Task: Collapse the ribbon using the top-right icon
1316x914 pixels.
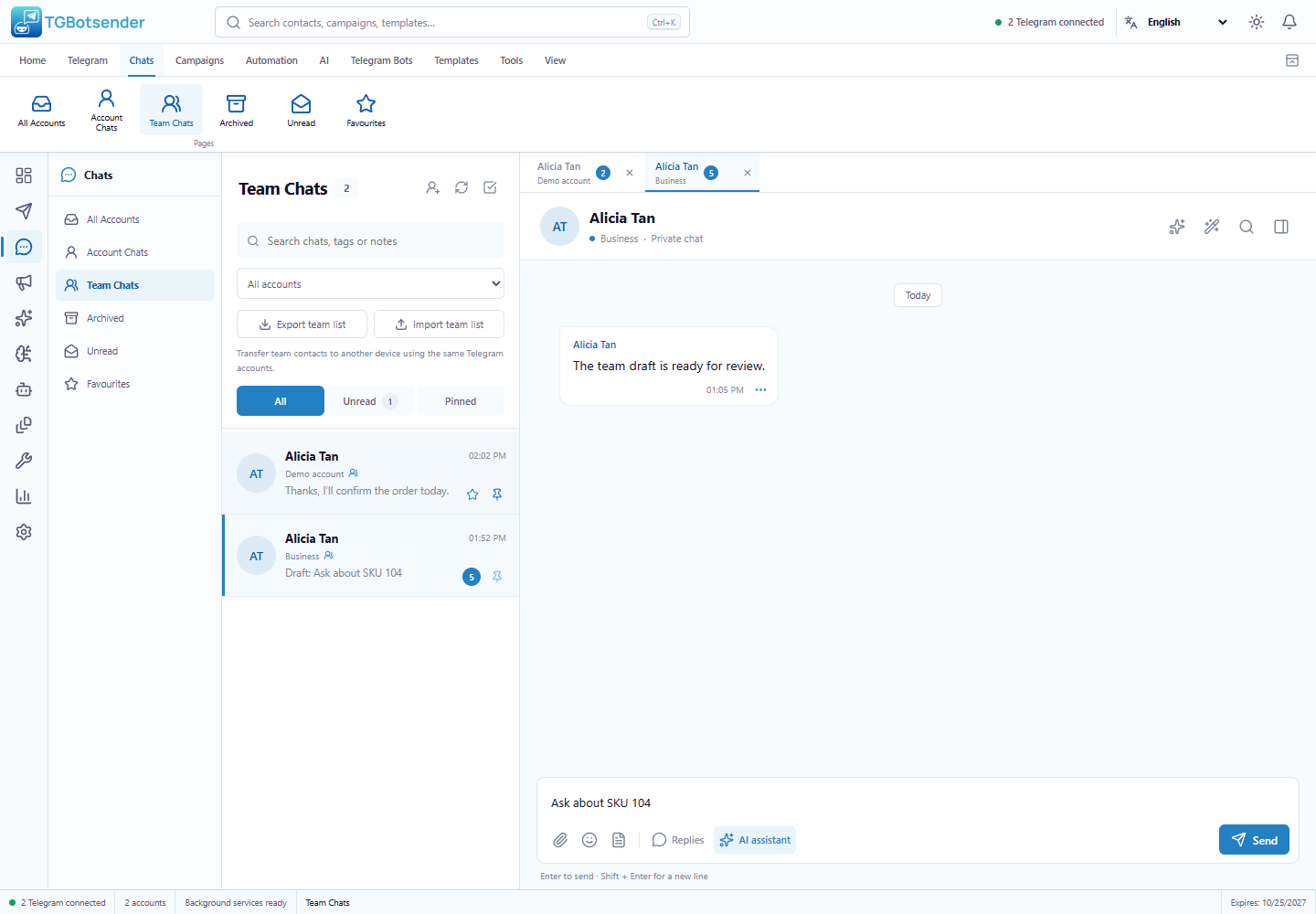Action: click(1292, 60)
